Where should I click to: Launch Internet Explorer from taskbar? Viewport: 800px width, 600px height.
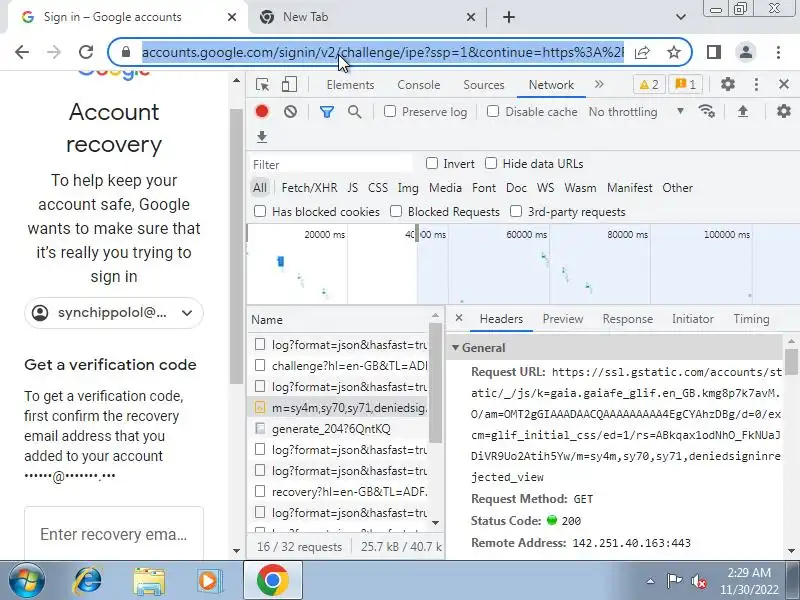87,580
